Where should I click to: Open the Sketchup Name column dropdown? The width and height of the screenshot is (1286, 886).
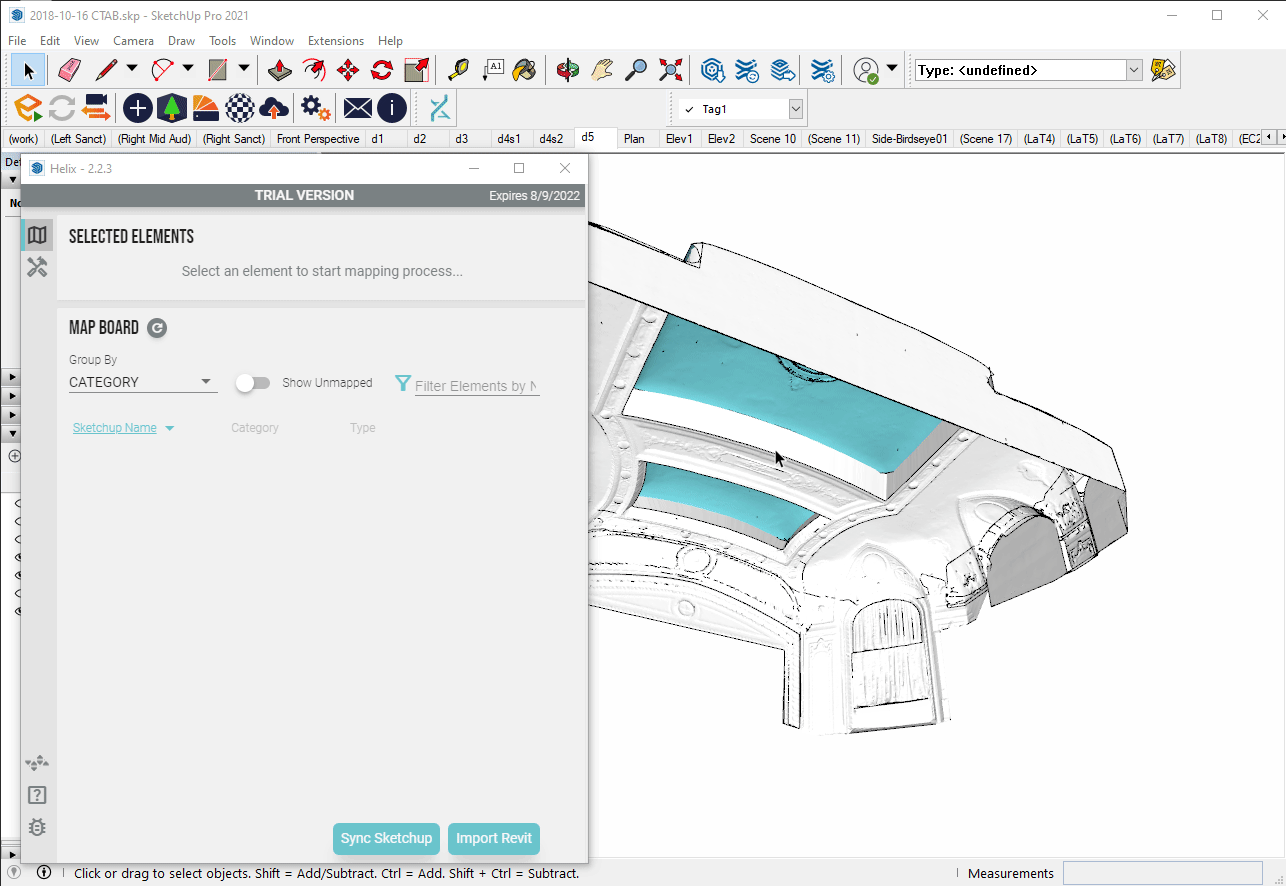click(x=169, y=428)
